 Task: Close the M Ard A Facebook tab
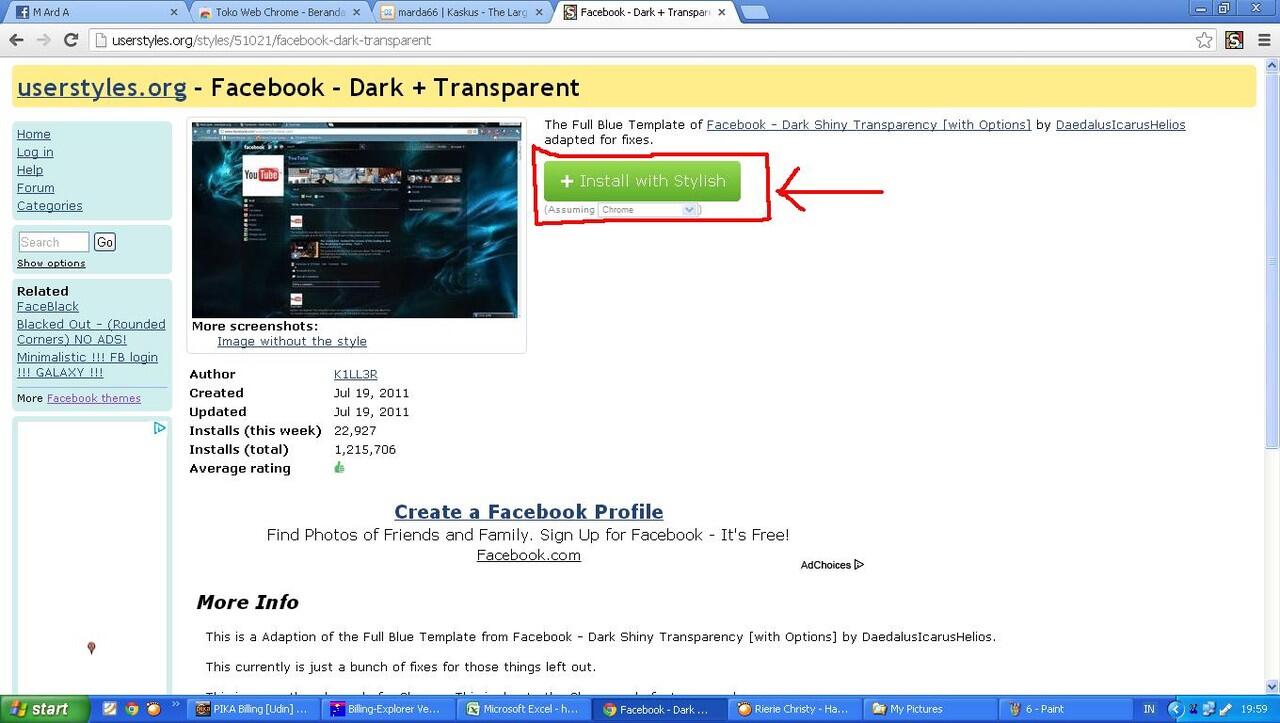pos(174,12)
